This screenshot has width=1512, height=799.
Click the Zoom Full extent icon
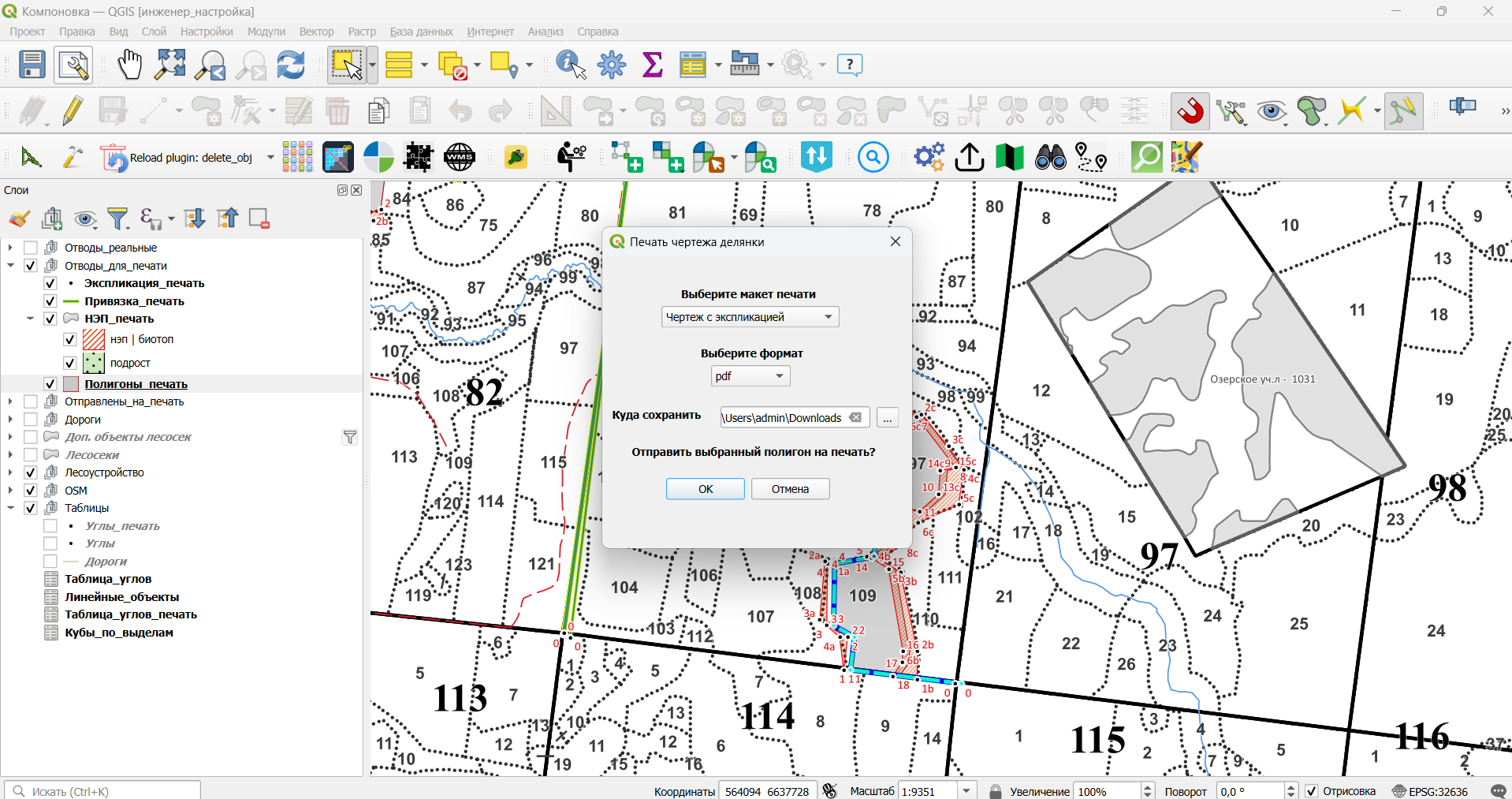170,65
